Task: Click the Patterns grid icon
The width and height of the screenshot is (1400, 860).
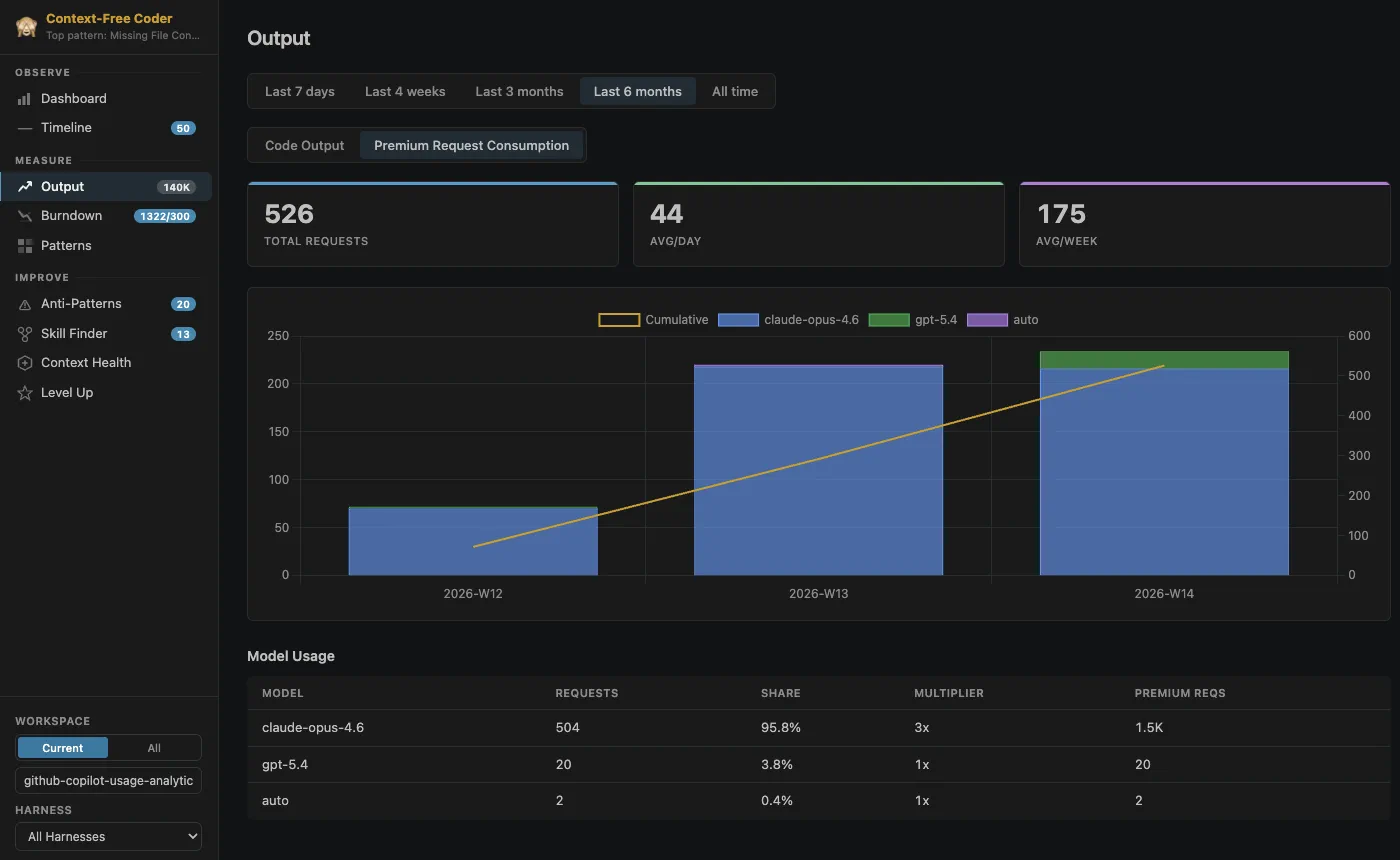Action: tap(25, 246)
